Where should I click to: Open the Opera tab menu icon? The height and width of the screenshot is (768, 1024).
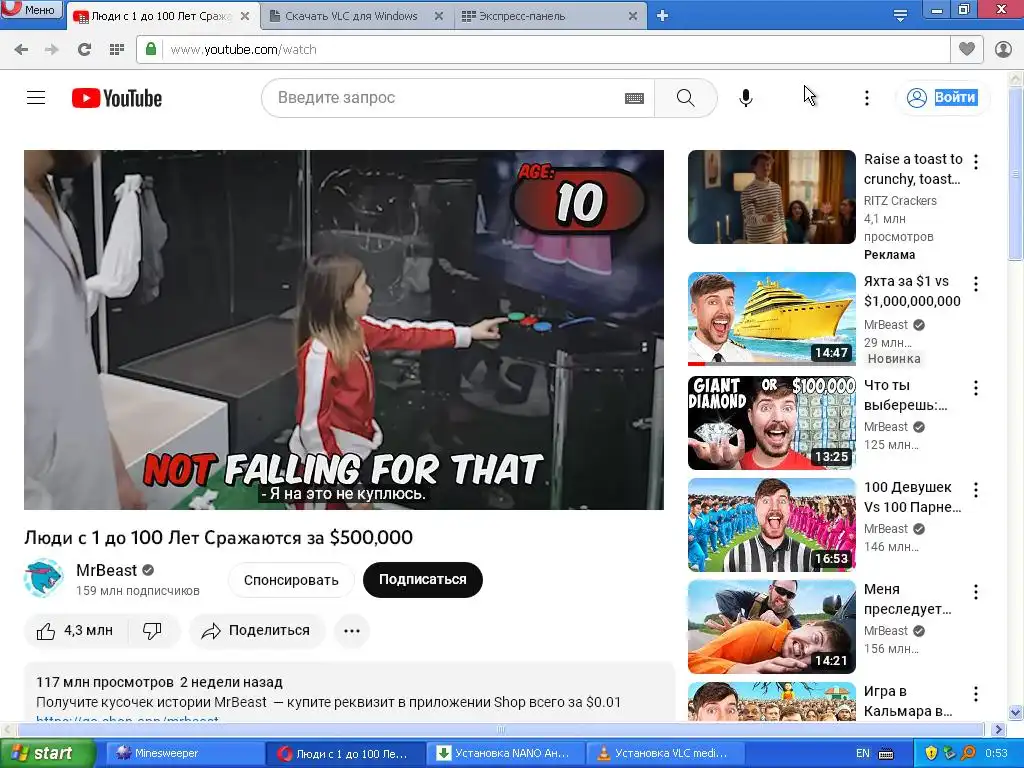[x=900, y=16]
